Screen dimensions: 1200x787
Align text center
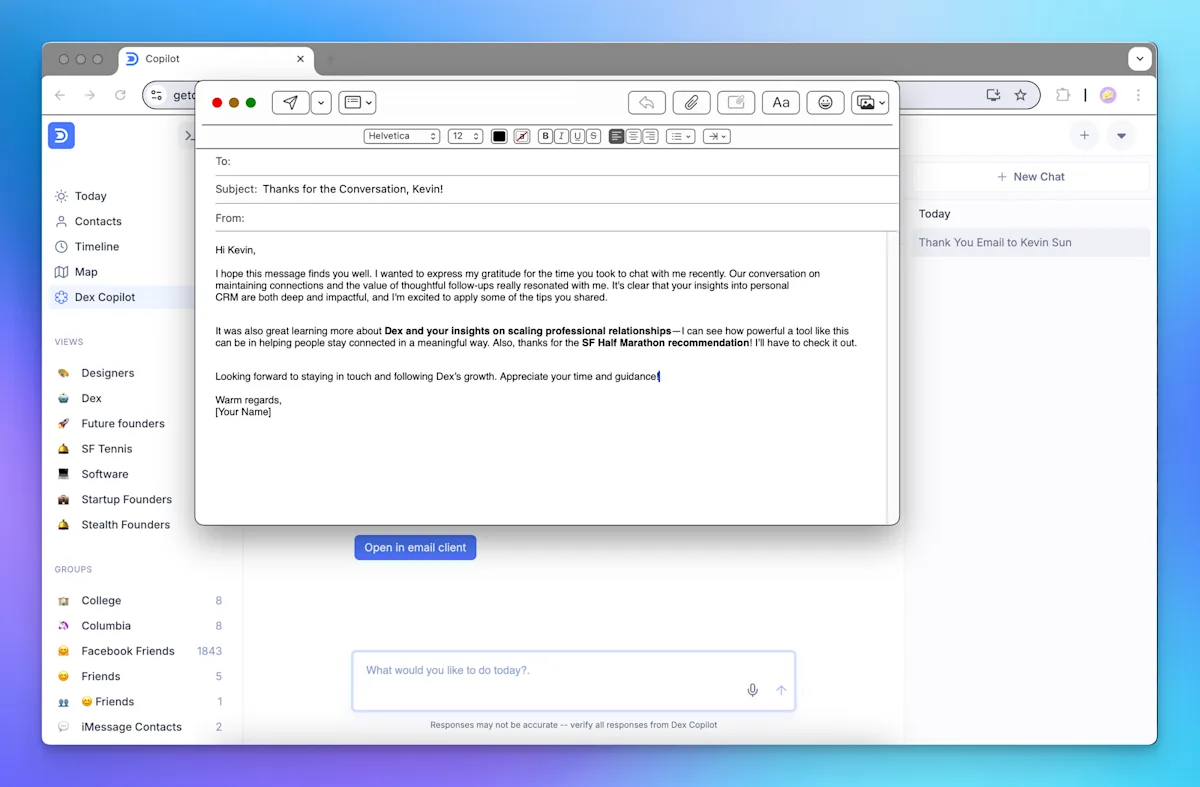(634, 136)
